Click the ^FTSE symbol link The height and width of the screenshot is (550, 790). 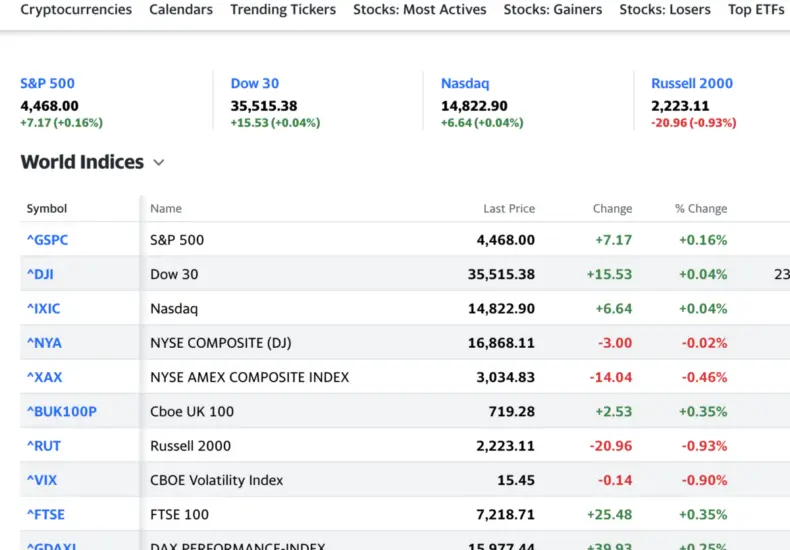click(x=46, y=514)
